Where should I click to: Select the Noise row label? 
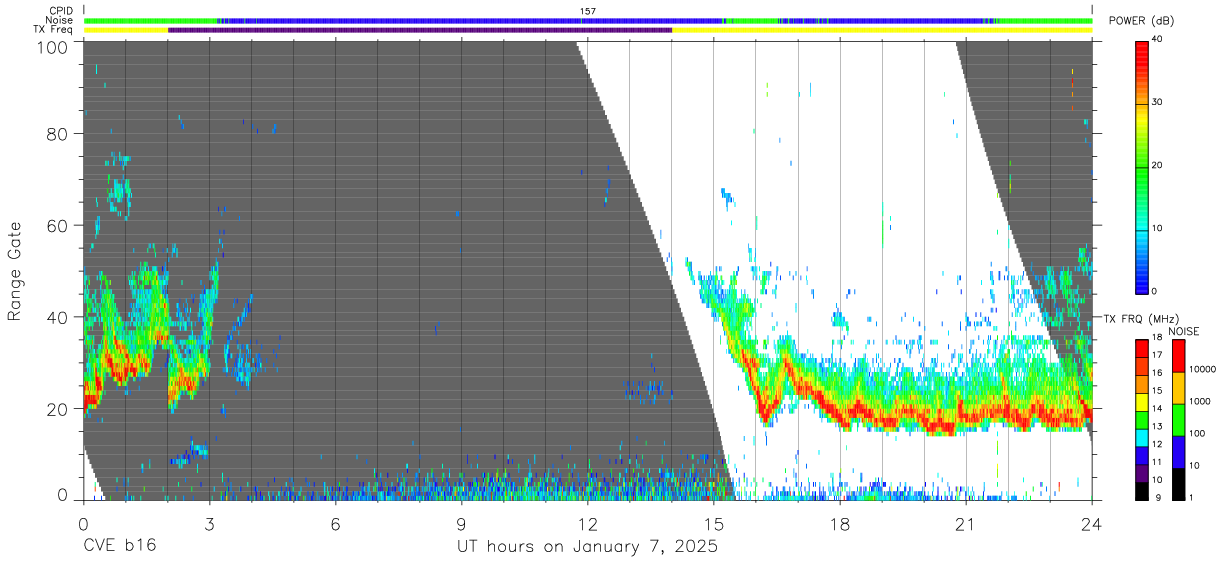(59, 20)
